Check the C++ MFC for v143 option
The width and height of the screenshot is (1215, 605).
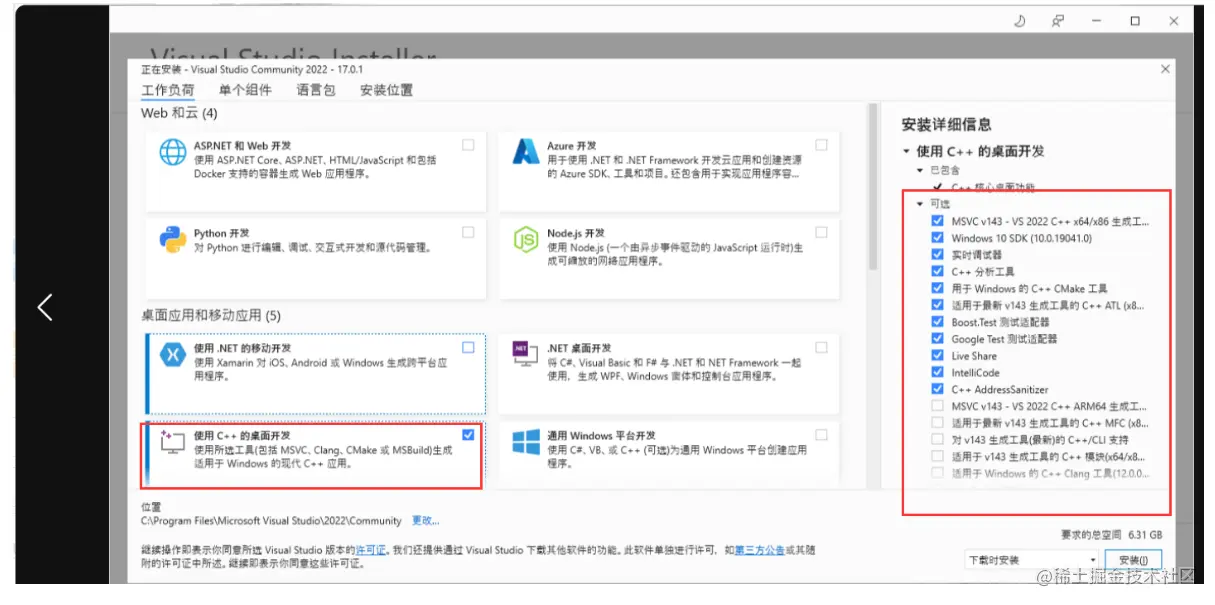pos(937,423)
